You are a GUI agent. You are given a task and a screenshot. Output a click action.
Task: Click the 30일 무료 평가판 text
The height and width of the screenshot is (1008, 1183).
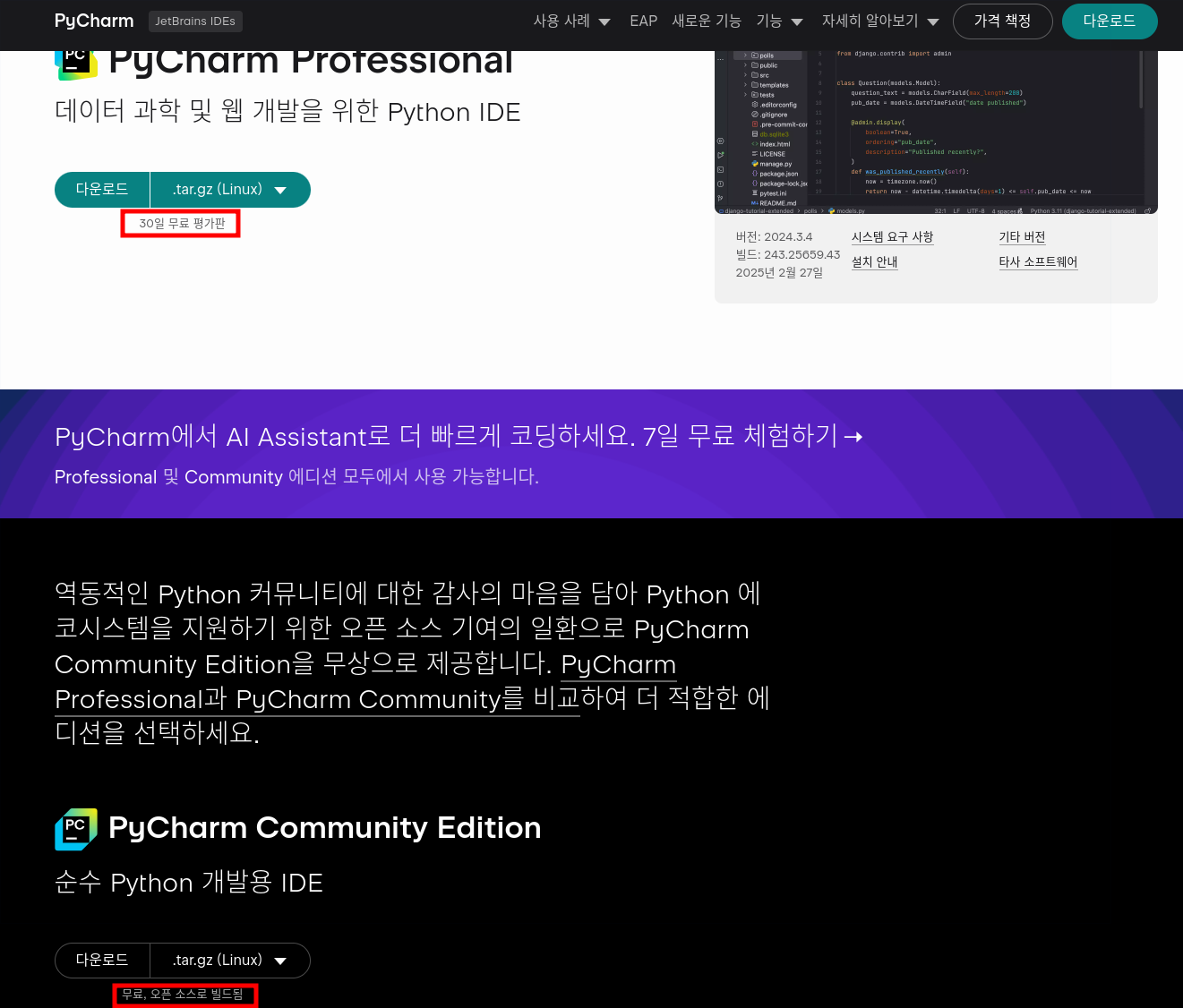coord(182,223)
